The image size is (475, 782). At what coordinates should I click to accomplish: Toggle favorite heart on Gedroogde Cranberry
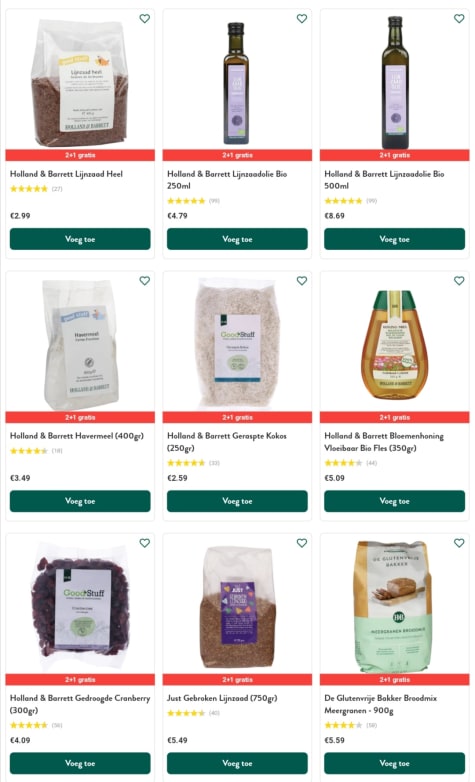pos(145,543)
